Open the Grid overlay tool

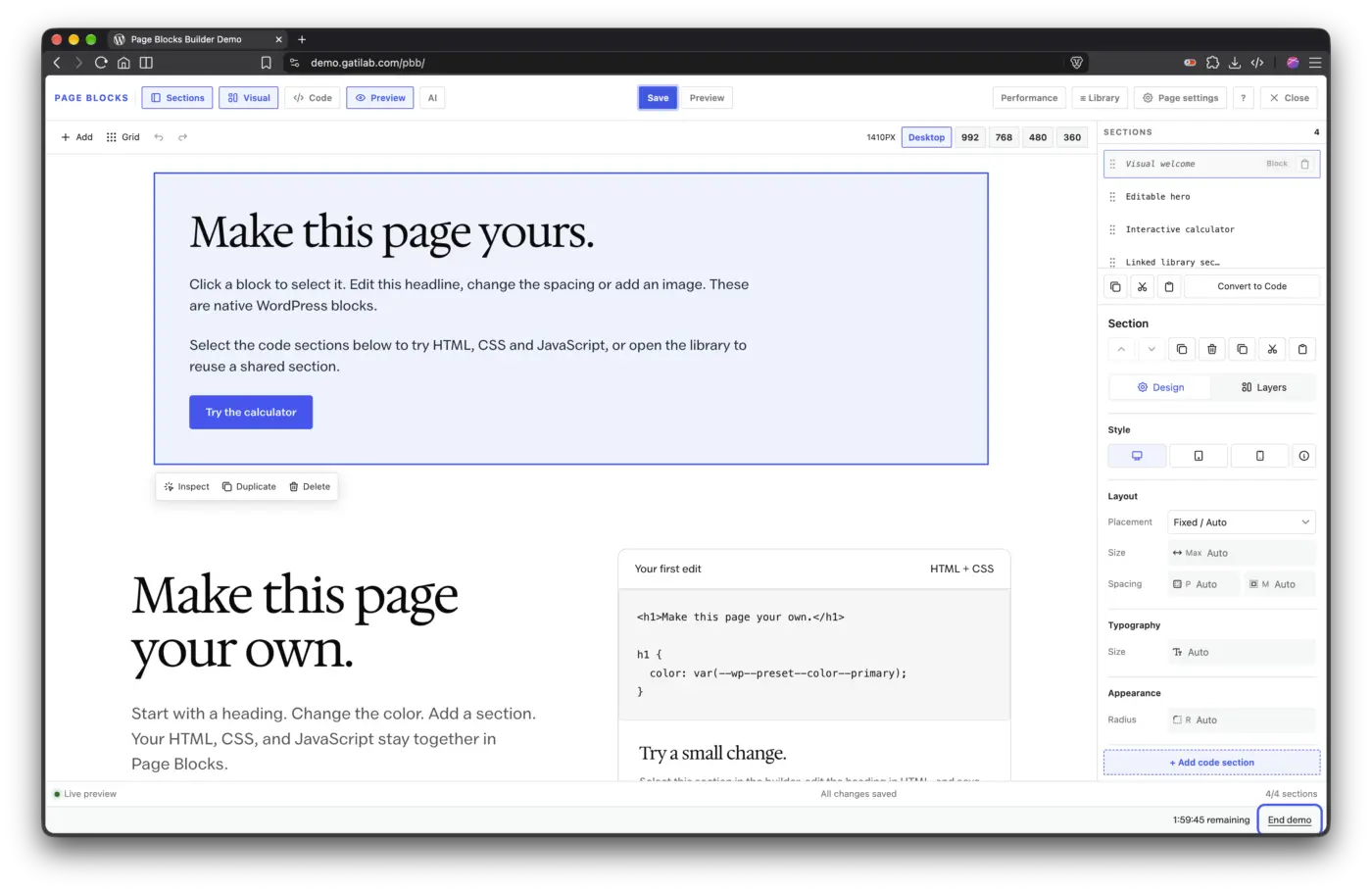click(x=123, y=137)
